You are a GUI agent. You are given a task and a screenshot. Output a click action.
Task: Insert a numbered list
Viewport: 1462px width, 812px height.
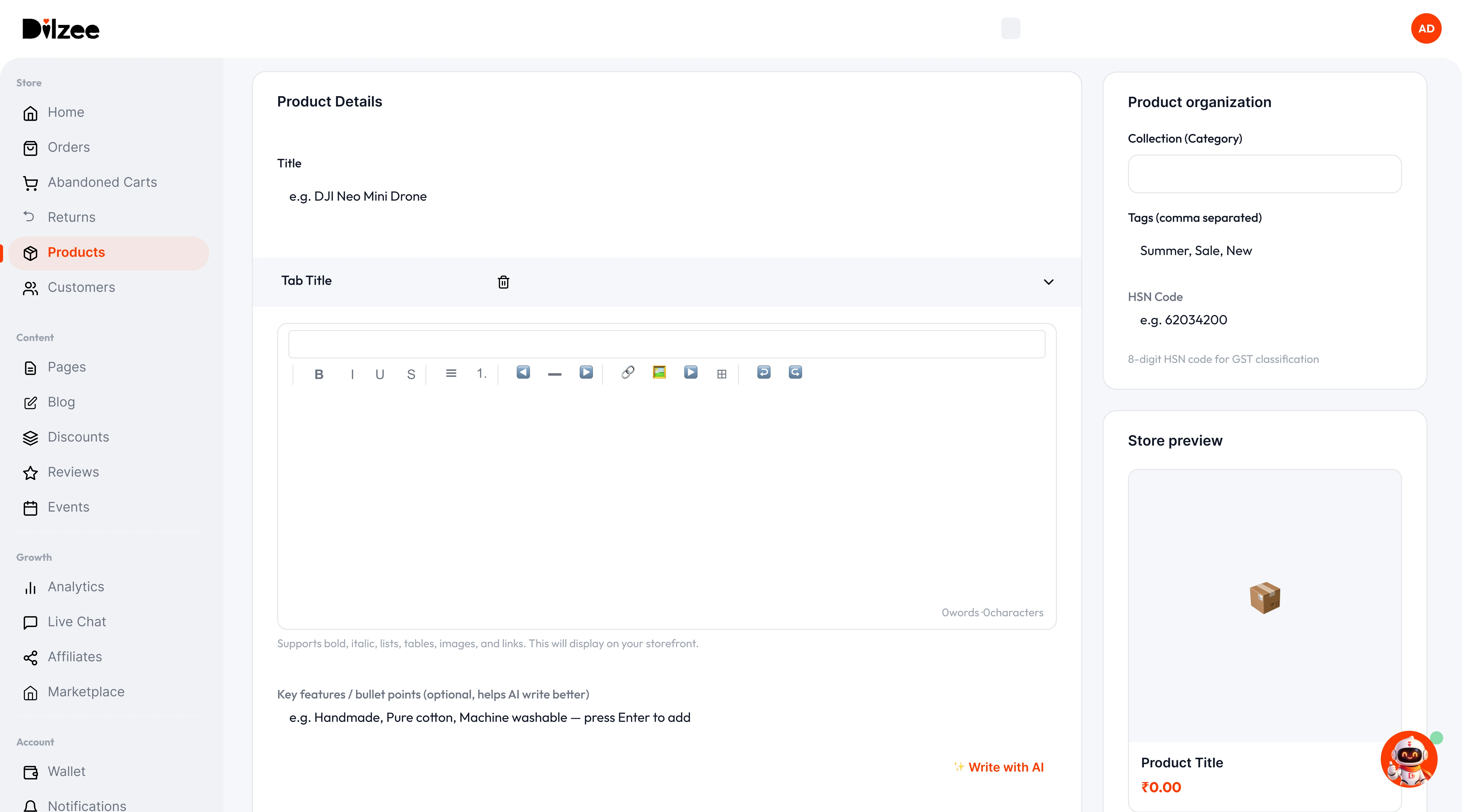click(x=482, y=373)
